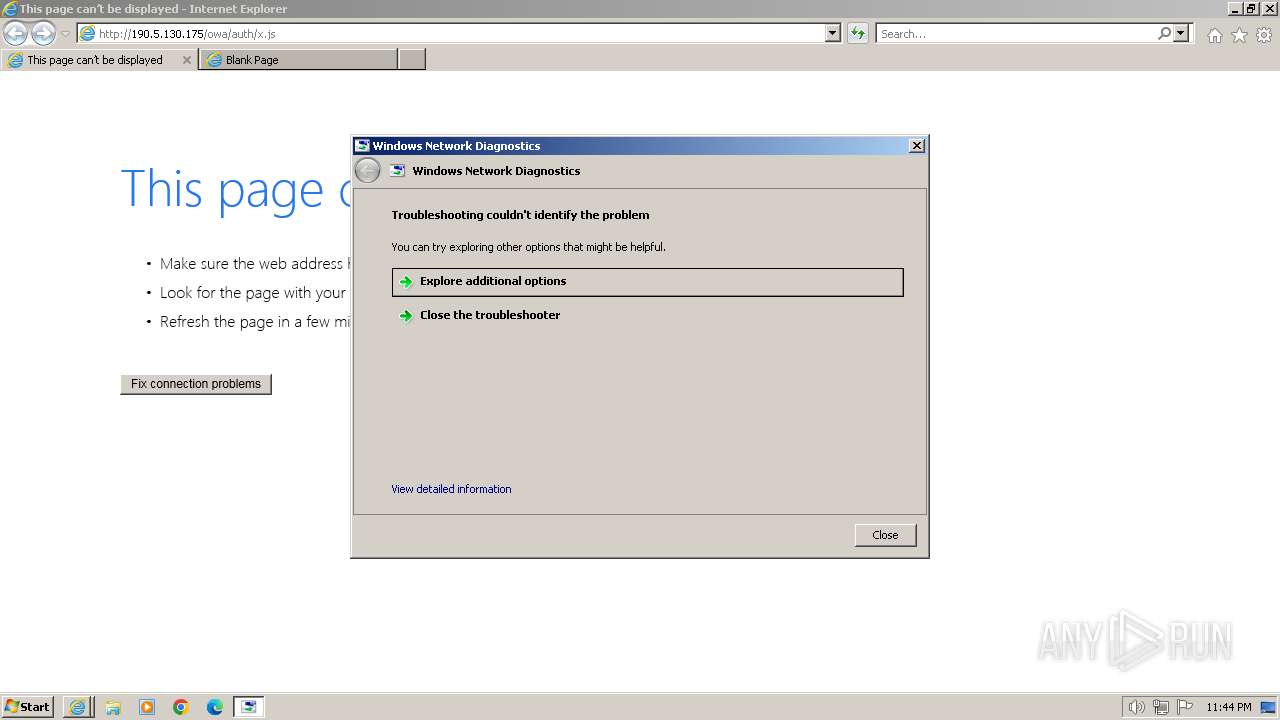Open Action Center flag icon
The width and height of the screenshot is (1280, 720).
[x=1185, y=707]
